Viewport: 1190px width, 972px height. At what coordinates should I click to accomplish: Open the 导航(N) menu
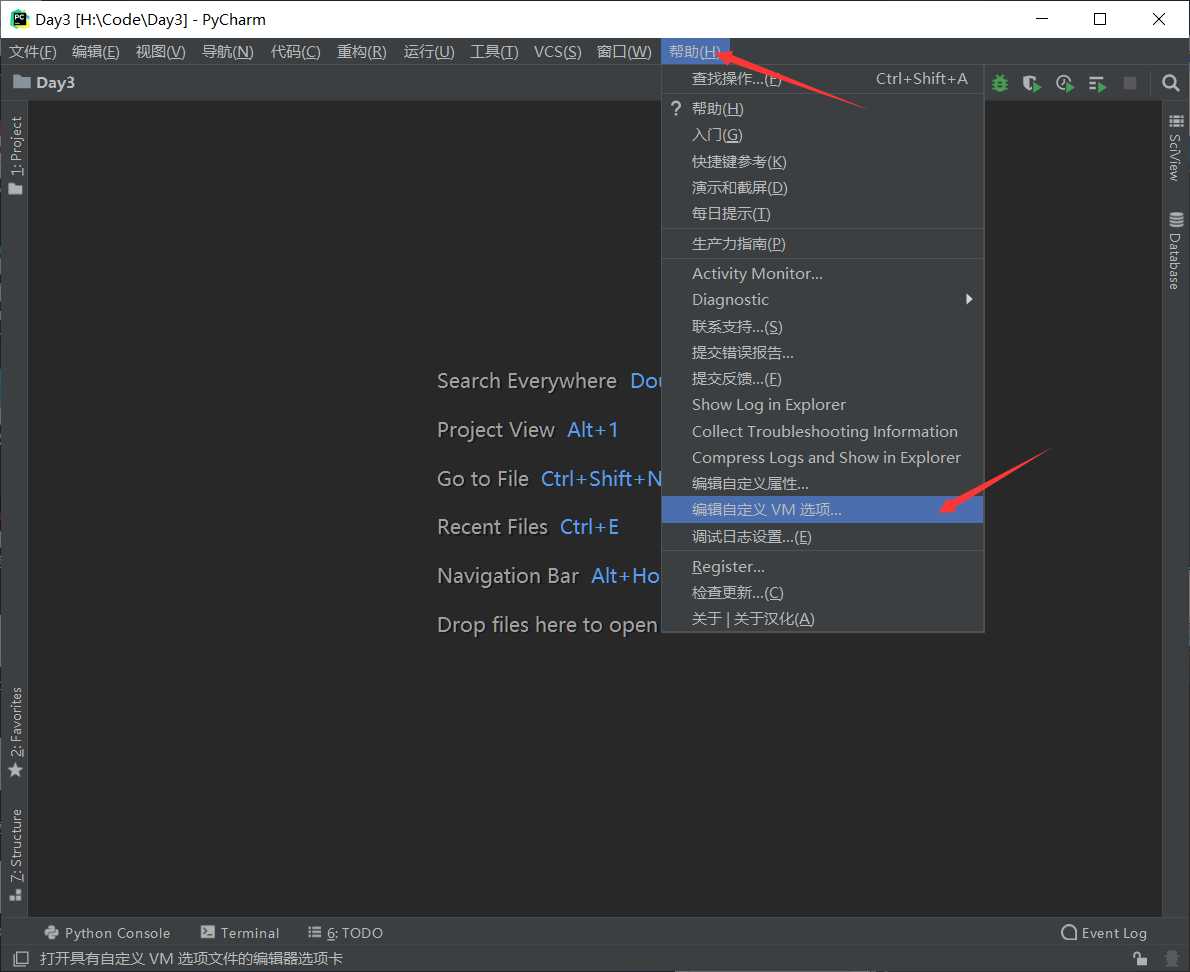[x=228, y=52]
